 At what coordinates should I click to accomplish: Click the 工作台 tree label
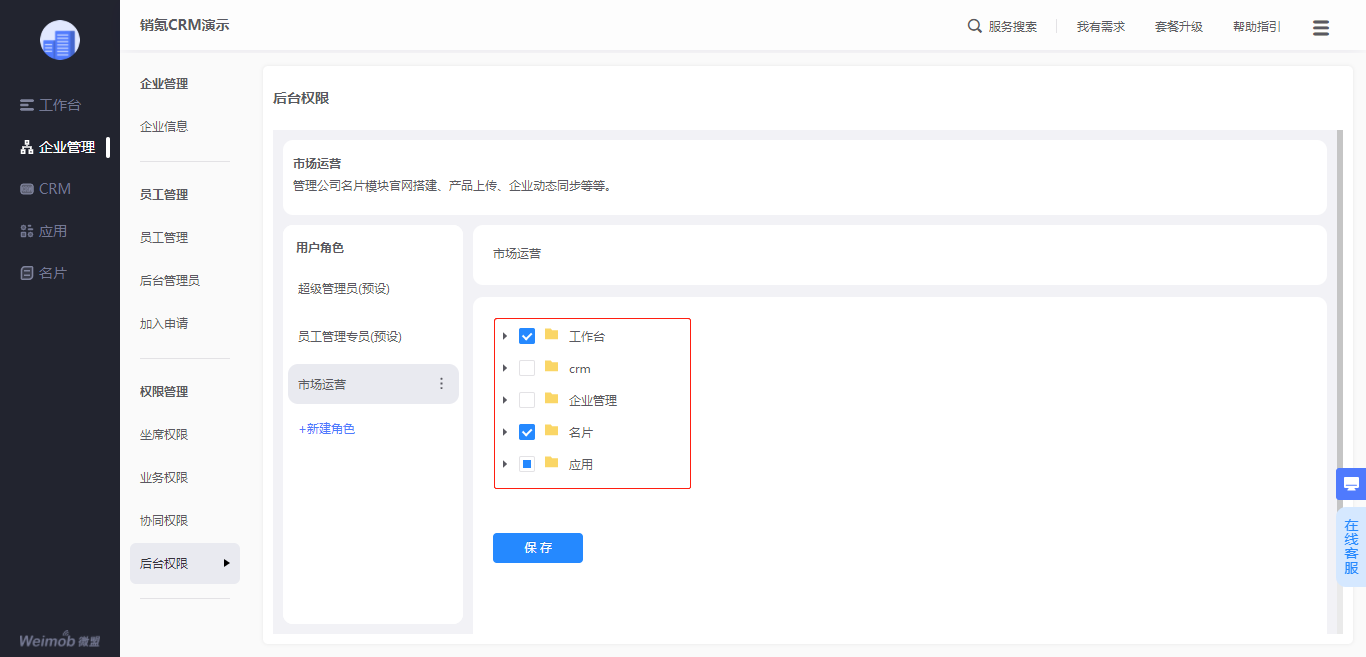587,337
